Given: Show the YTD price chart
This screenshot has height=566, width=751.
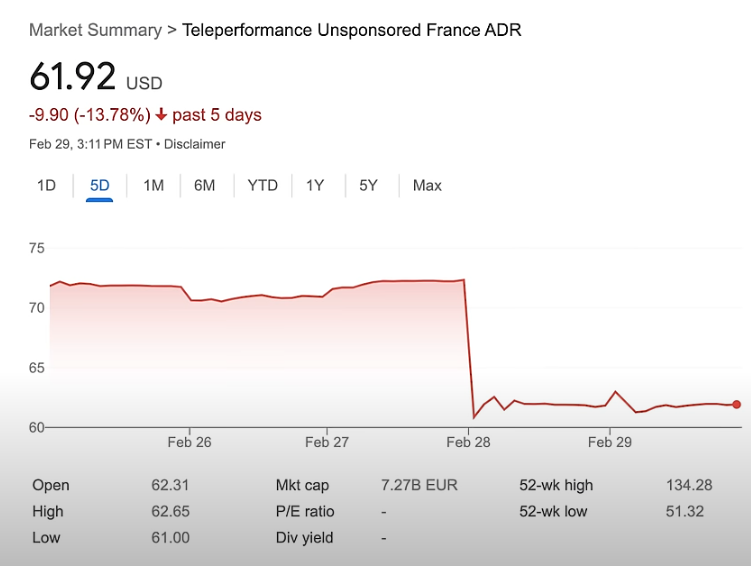Looking at the screenshot, I should click(262, 186).
